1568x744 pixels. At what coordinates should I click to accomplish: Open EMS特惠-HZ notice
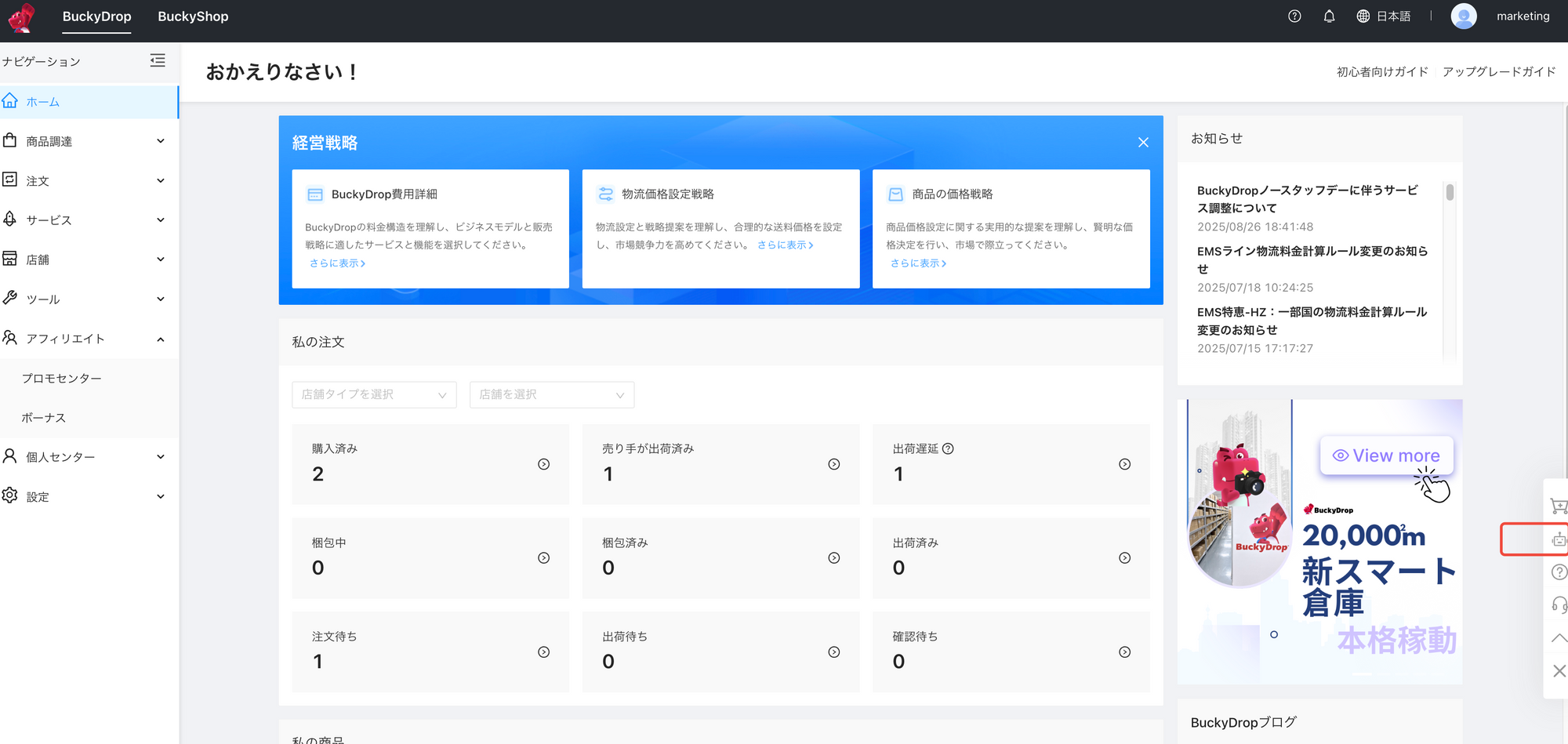pyautogui.click(x=1312, y=321)
